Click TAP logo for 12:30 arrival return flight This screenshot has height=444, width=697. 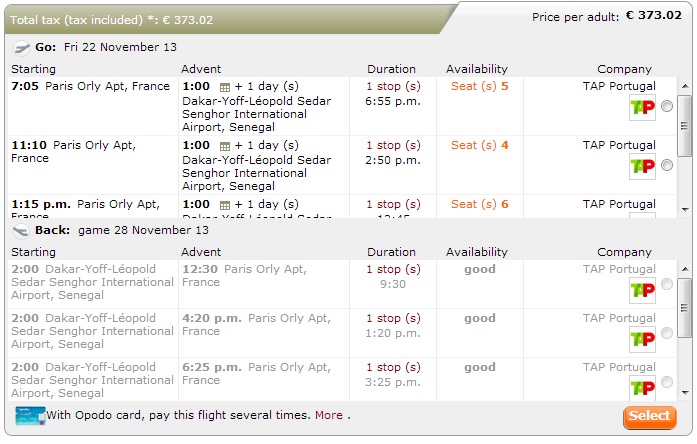click(642, 290)
